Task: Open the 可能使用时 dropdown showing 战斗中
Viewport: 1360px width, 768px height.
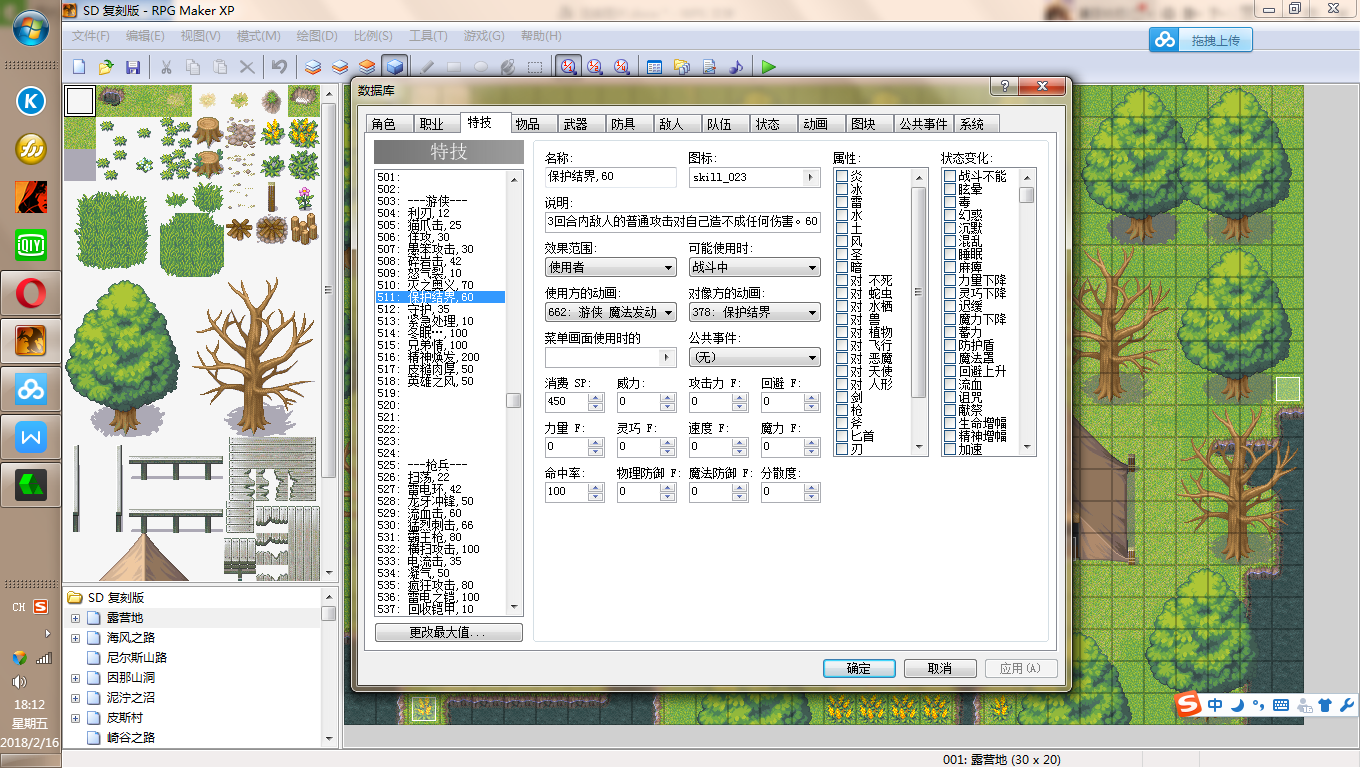Action: click(x=755, y=267)
